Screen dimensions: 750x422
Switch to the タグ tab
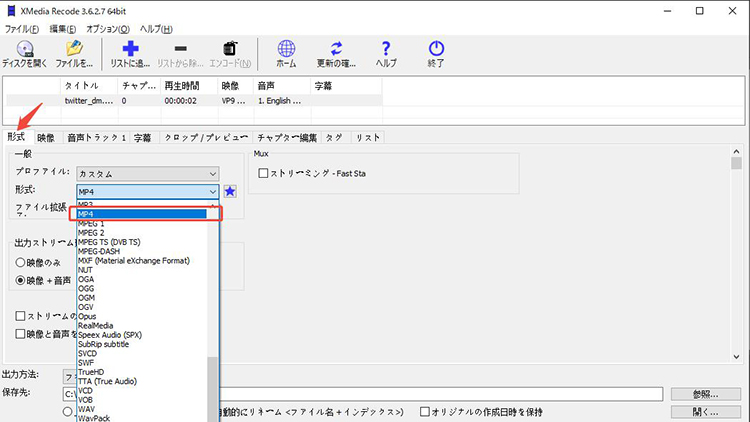(x=334, y=138)
